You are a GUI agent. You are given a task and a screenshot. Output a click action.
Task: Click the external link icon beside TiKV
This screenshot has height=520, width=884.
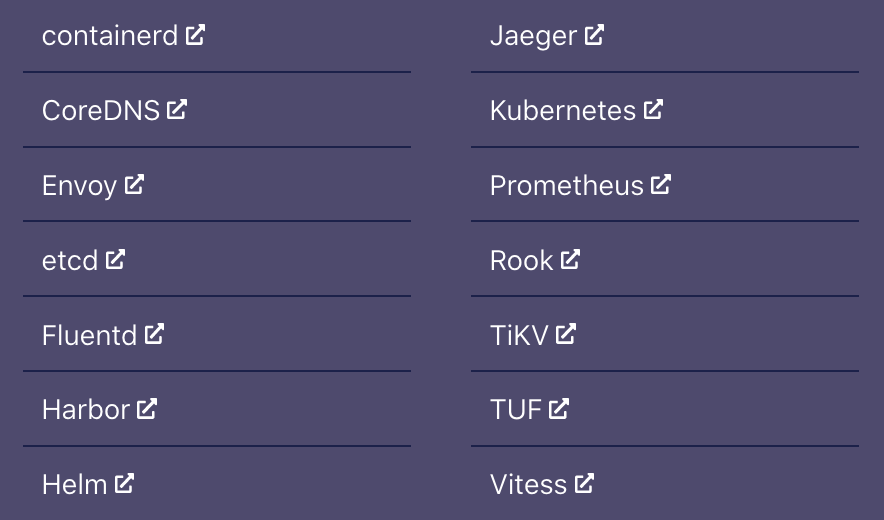[566, 334]
